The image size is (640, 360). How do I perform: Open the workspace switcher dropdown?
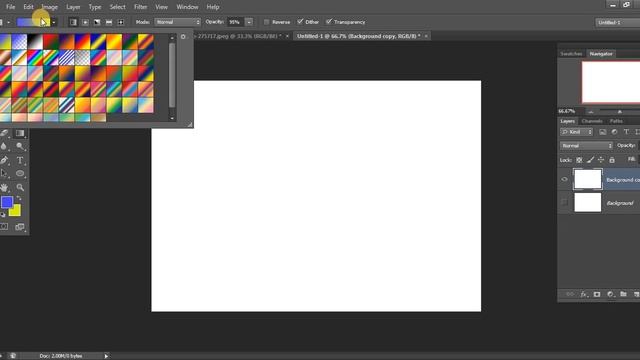click(x=618, y=22)
